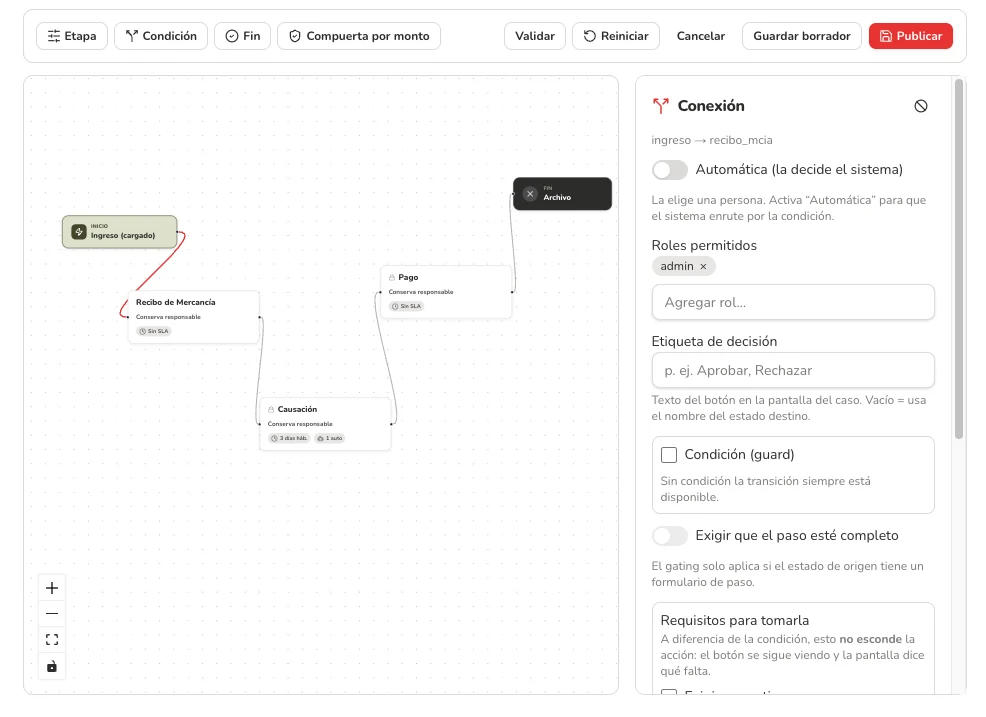Zoom in on the canvas
This screenshot has width=986, height=717.
52,588
